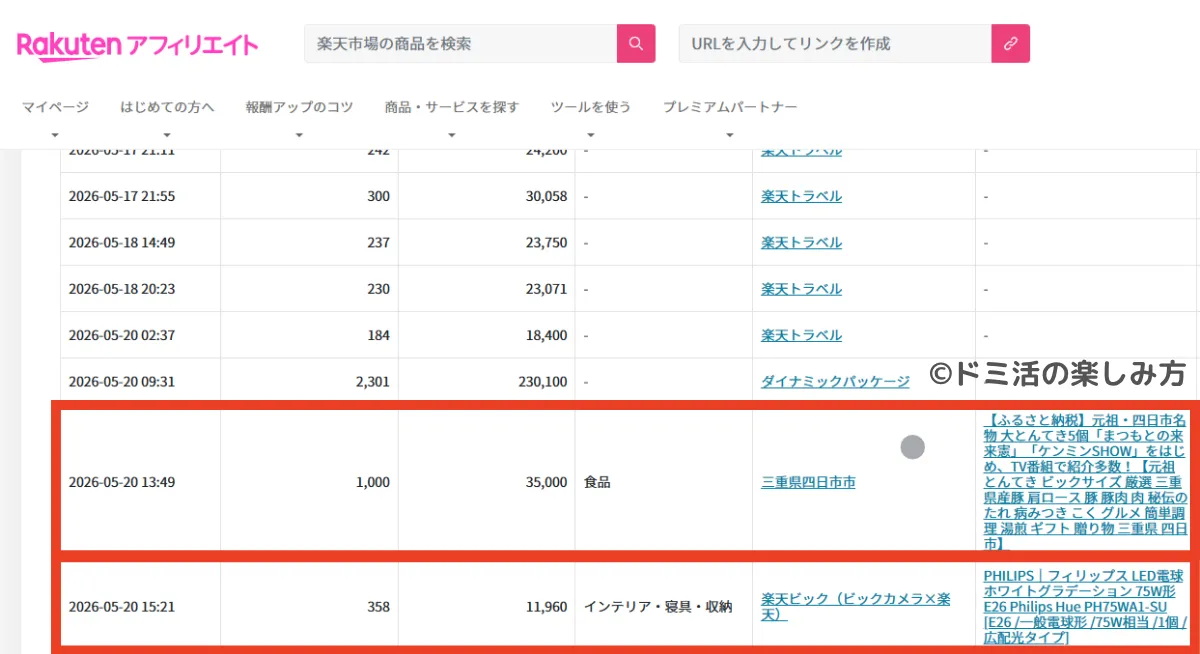Open the 楽天ビック（ビックカメラ×楽天） shop link
1200x654 pixels.
[x=855, y=606]
